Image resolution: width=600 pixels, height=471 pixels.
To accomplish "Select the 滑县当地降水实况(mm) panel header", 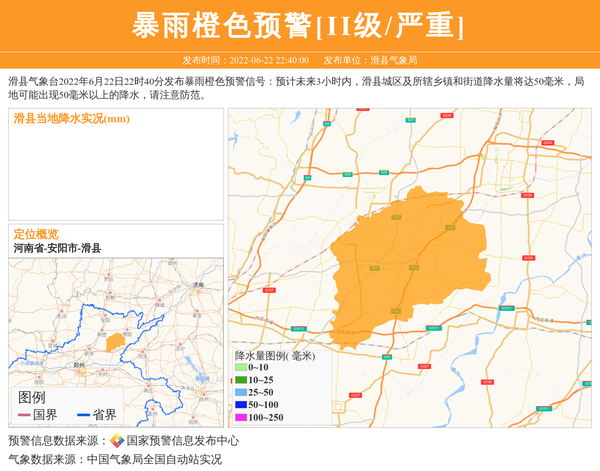I will tap(72, 119).
